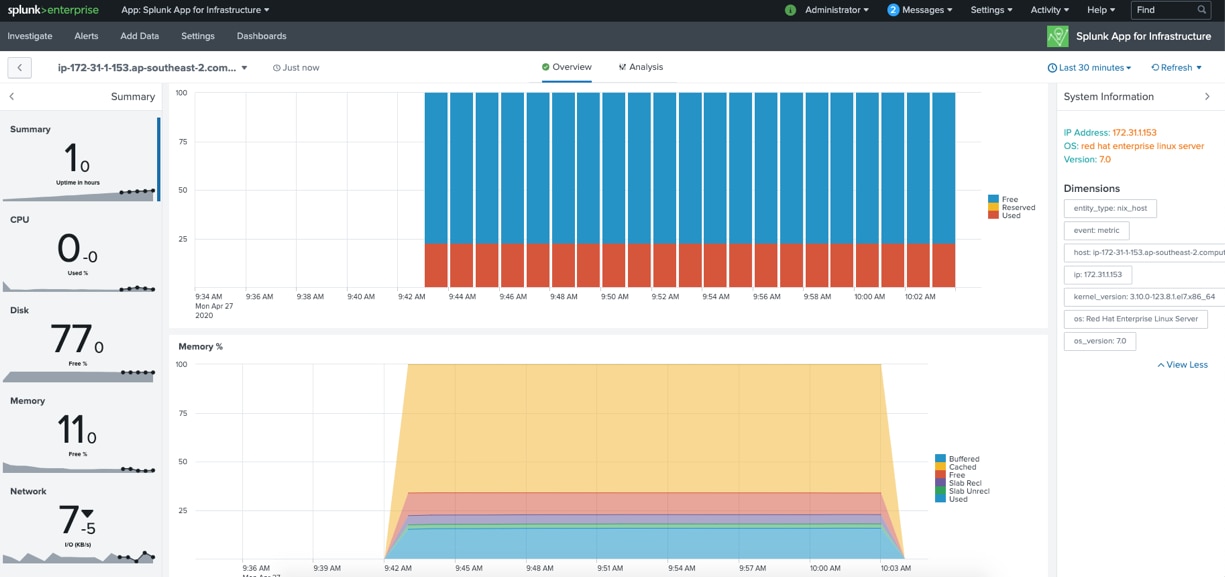This screenshot has height=577, width=1225.
Task: Collapse System Information panel with right chevron
Action: click(1207, 97)
